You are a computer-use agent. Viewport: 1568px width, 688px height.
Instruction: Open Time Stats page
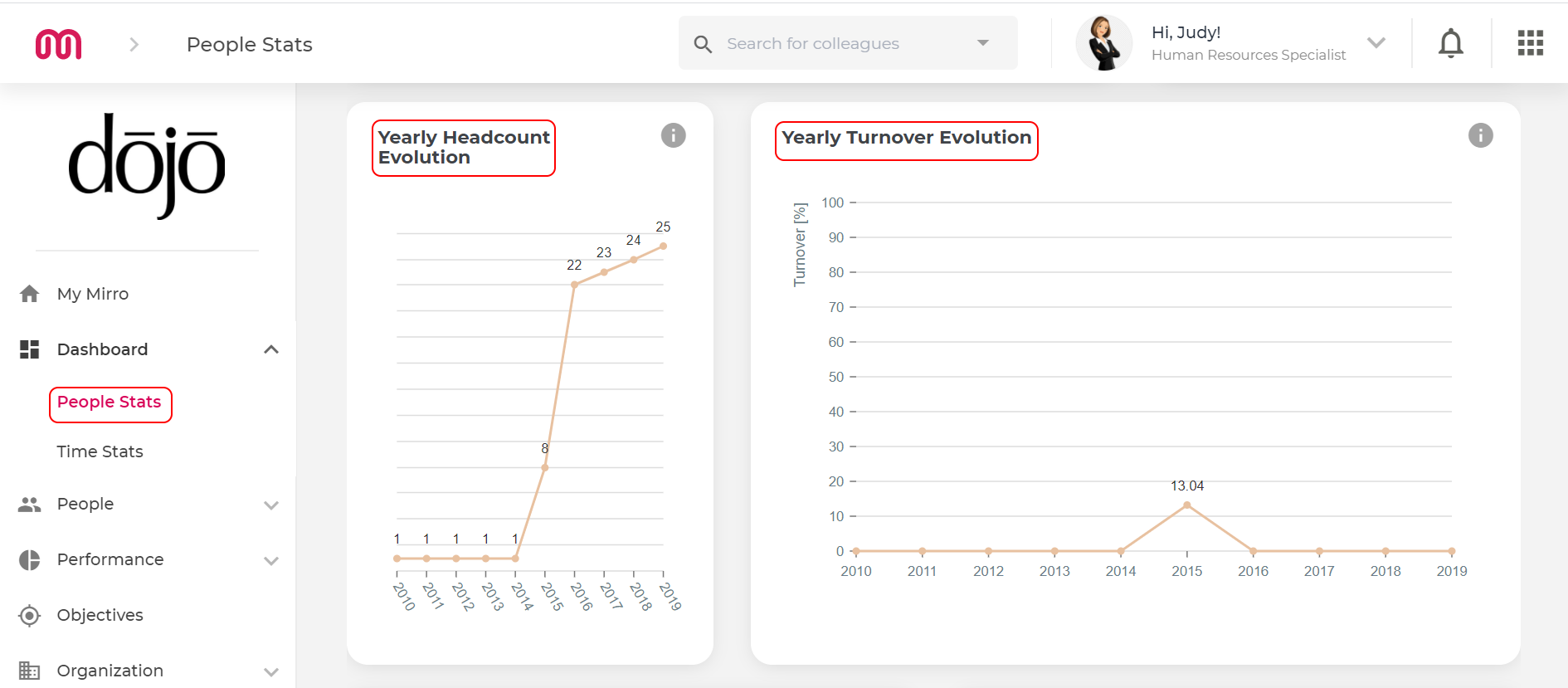(x=100, y=451)
